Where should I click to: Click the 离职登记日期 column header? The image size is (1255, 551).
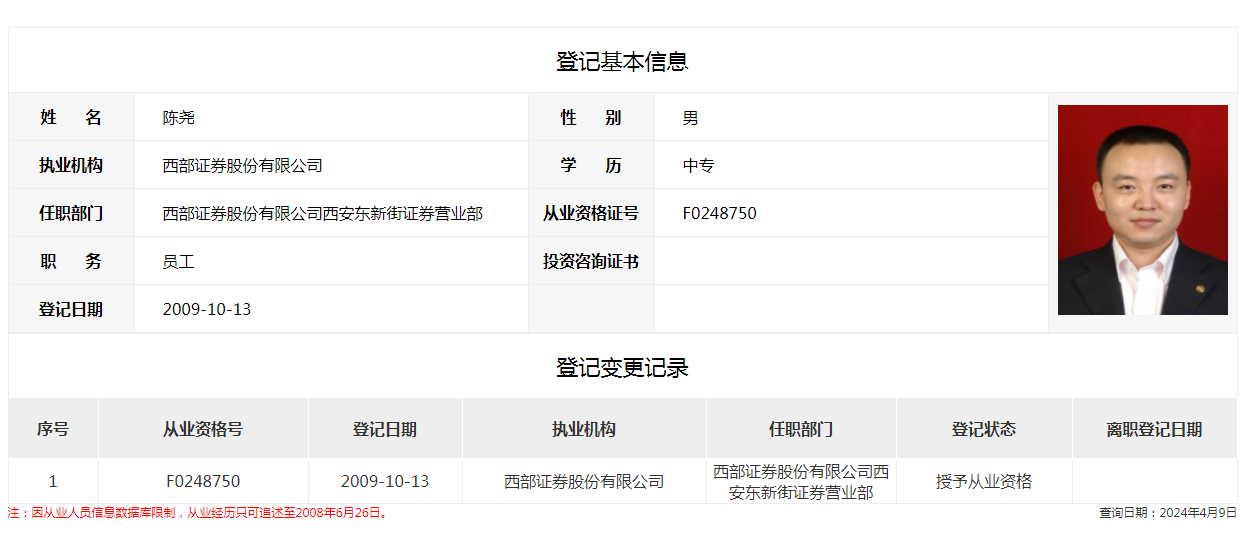[1154, 429]
